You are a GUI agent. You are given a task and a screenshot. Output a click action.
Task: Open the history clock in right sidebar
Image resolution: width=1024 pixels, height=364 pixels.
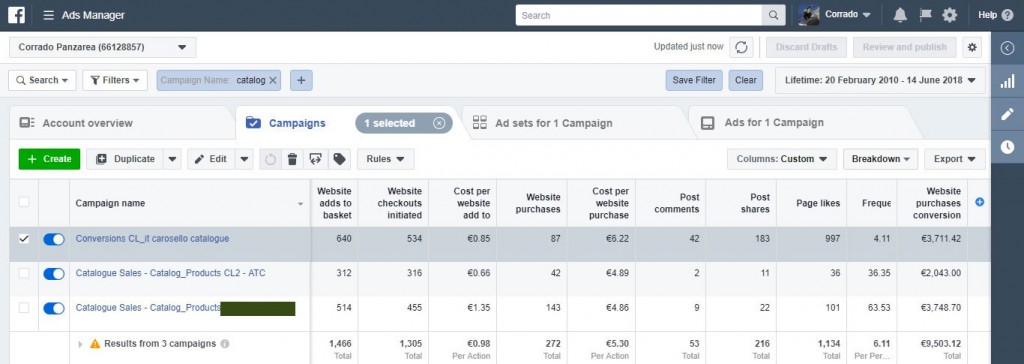point(1008,148)
